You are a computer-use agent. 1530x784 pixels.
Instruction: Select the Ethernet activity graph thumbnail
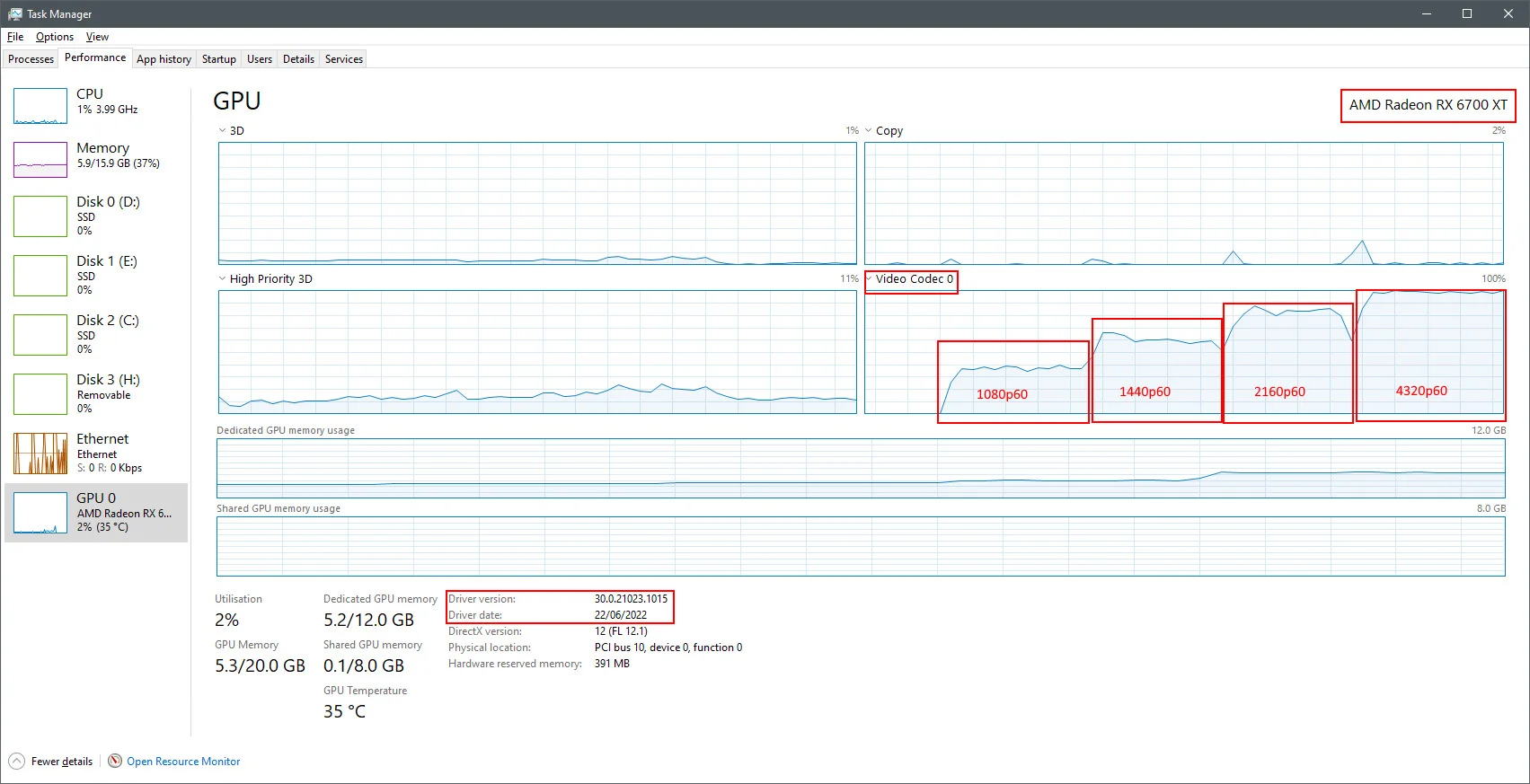pos(40,454)
